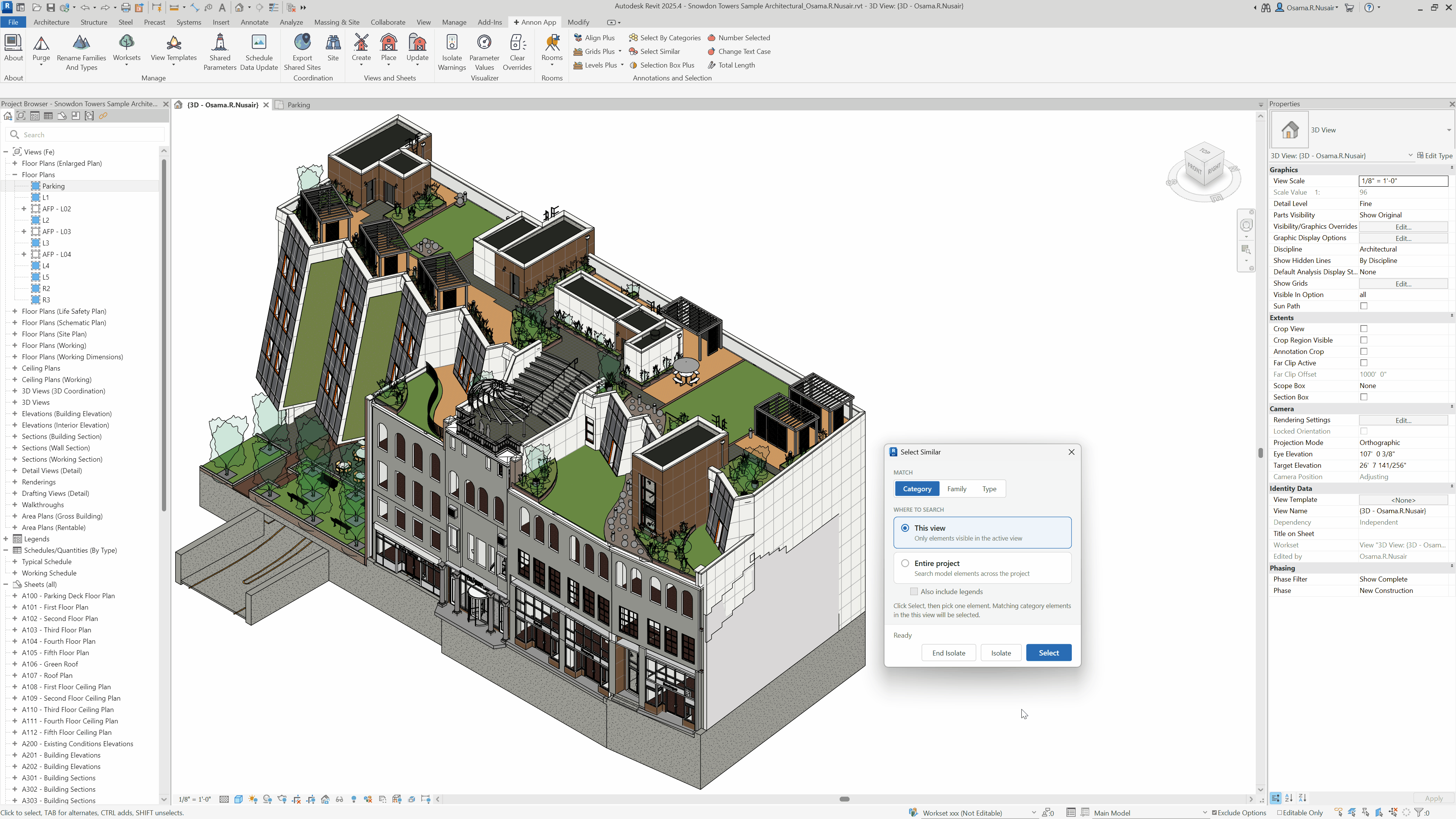
Task: Toggle the Sun Path checkbox
Action: tap(1363, 306)
